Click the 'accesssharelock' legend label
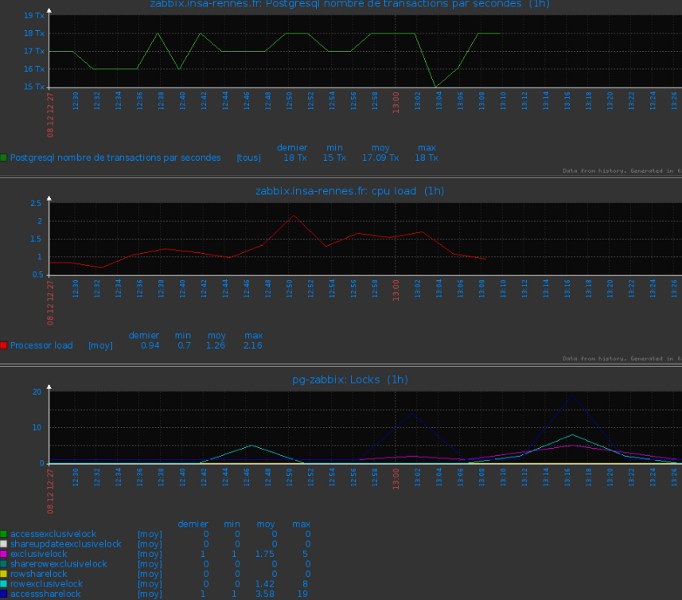The height and width of the screenshot is (600, 682). pos(45,594)
